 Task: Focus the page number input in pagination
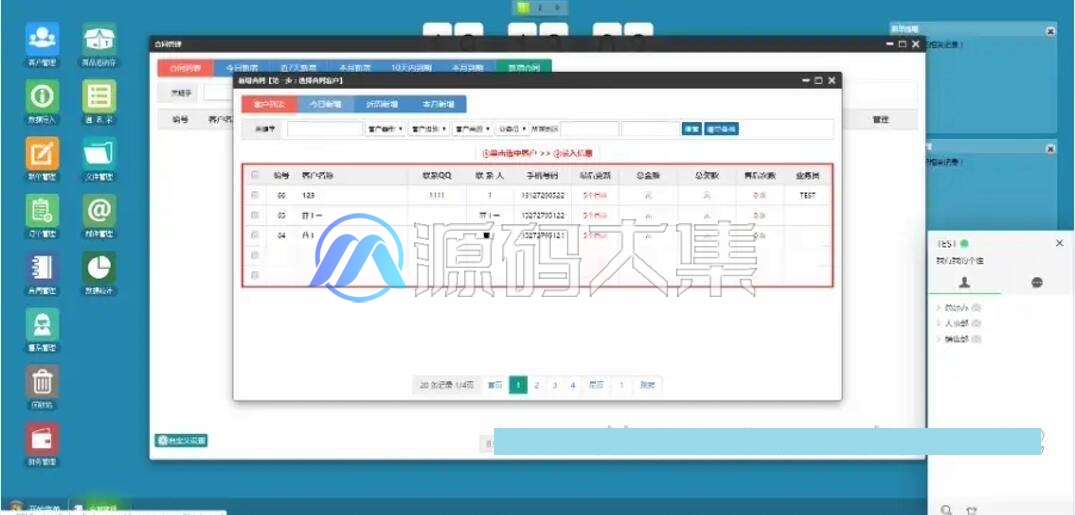pos(621,385)
